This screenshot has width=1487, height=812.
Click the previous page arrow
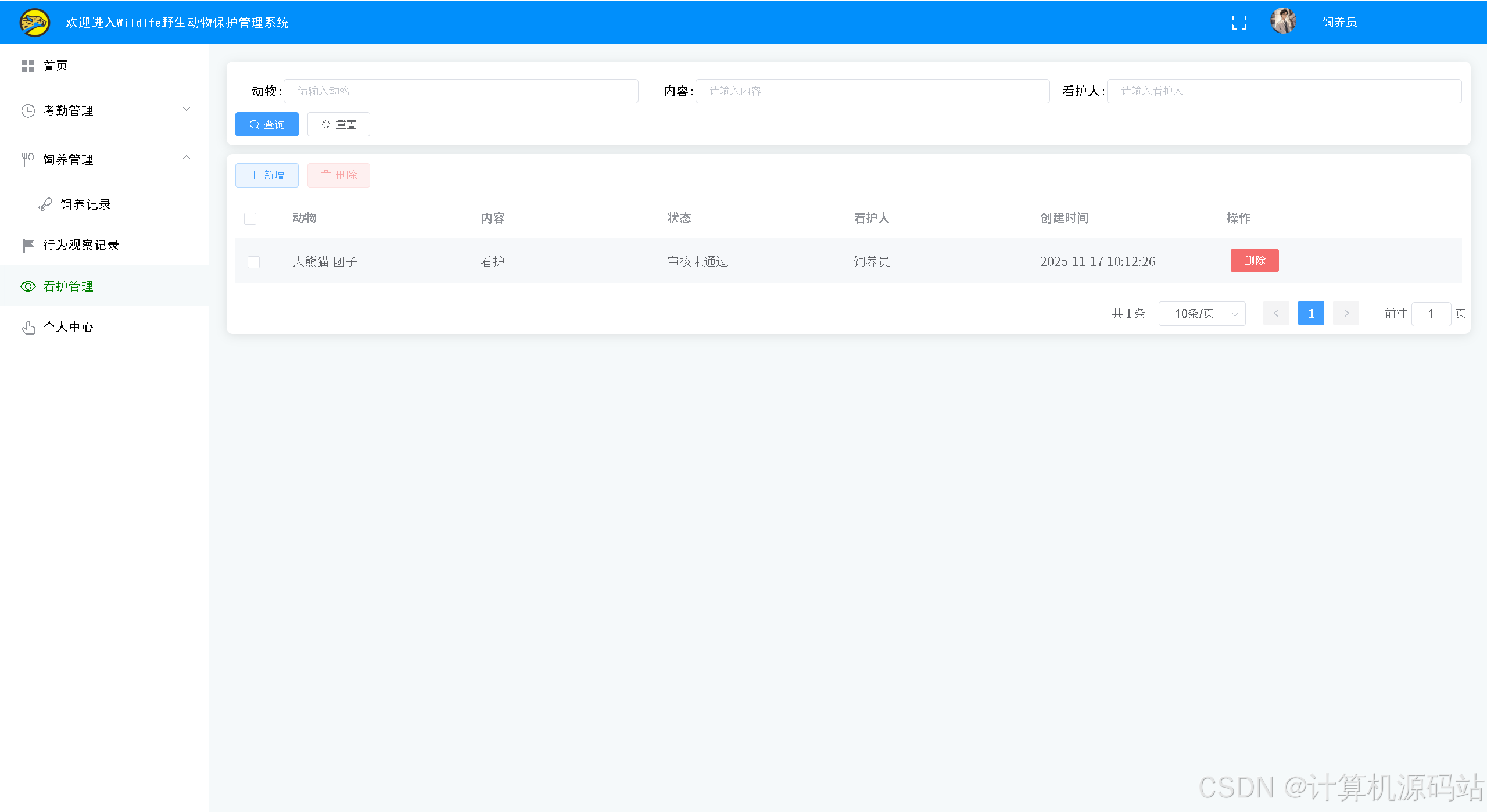click(1276, 314)
